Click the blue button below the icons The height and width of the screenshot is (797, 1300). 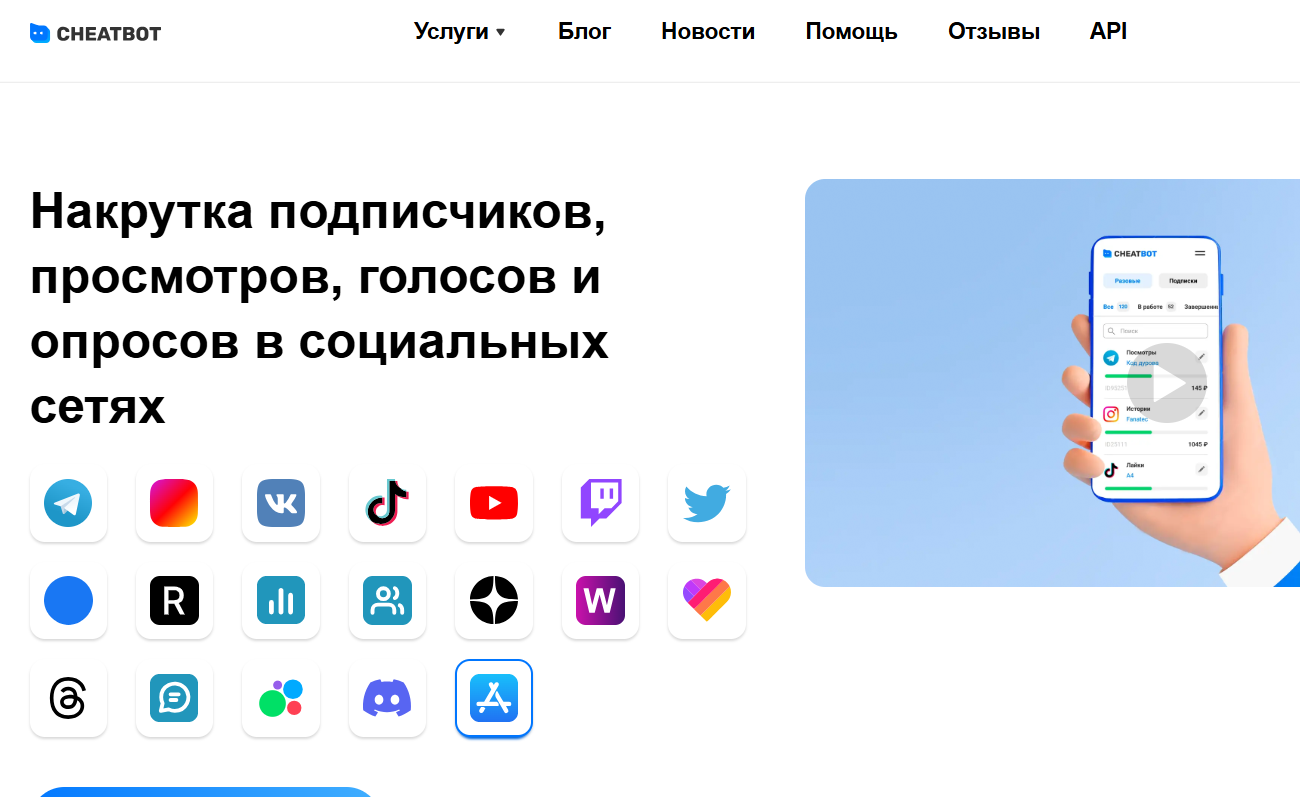[205, 792]
